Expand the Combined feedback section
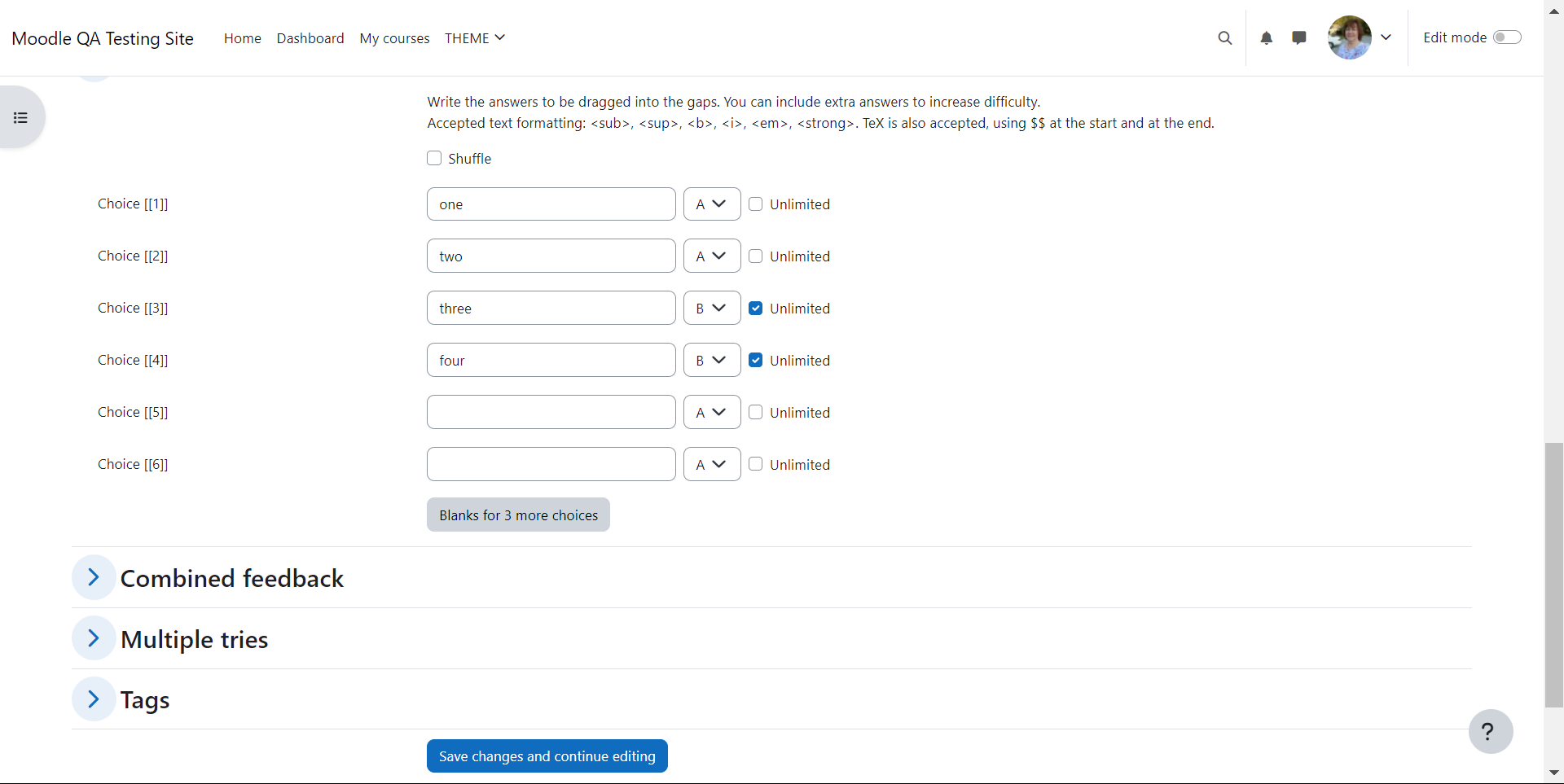This screenshot has height=784, width=1564. pos(94,577)
